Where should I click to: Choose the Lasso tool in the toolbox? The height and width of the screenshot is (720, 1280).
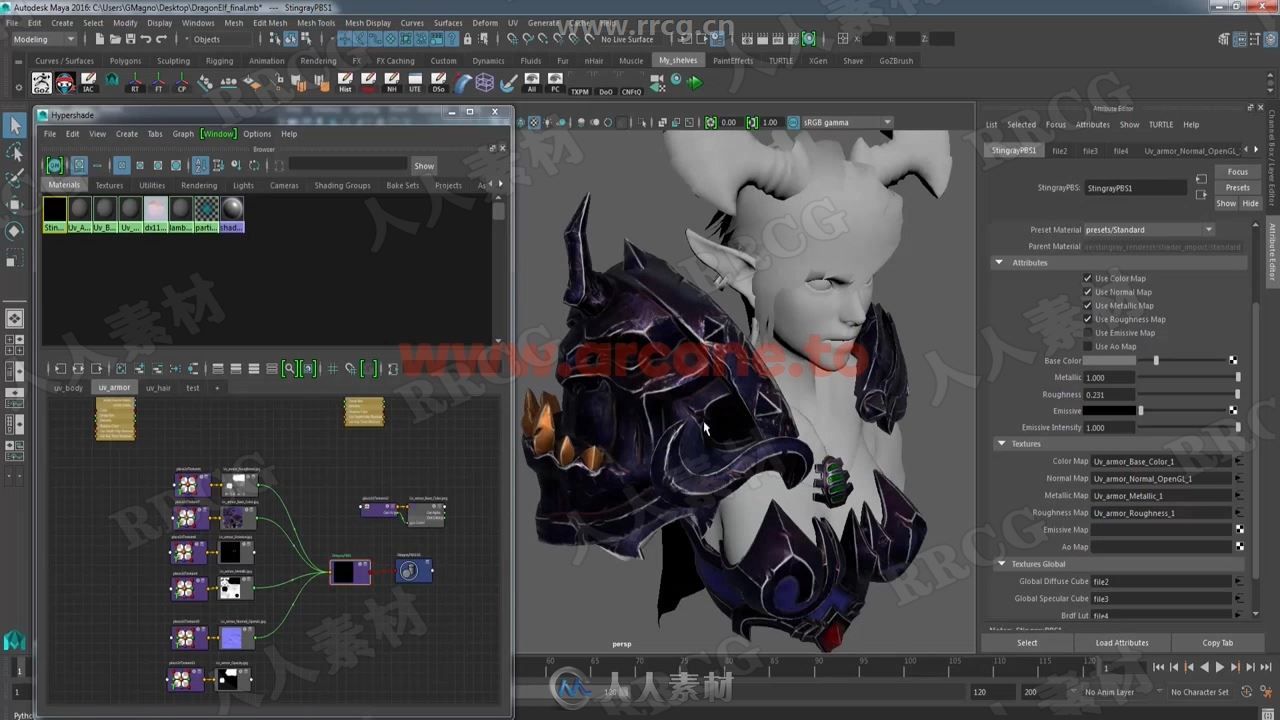14,152
